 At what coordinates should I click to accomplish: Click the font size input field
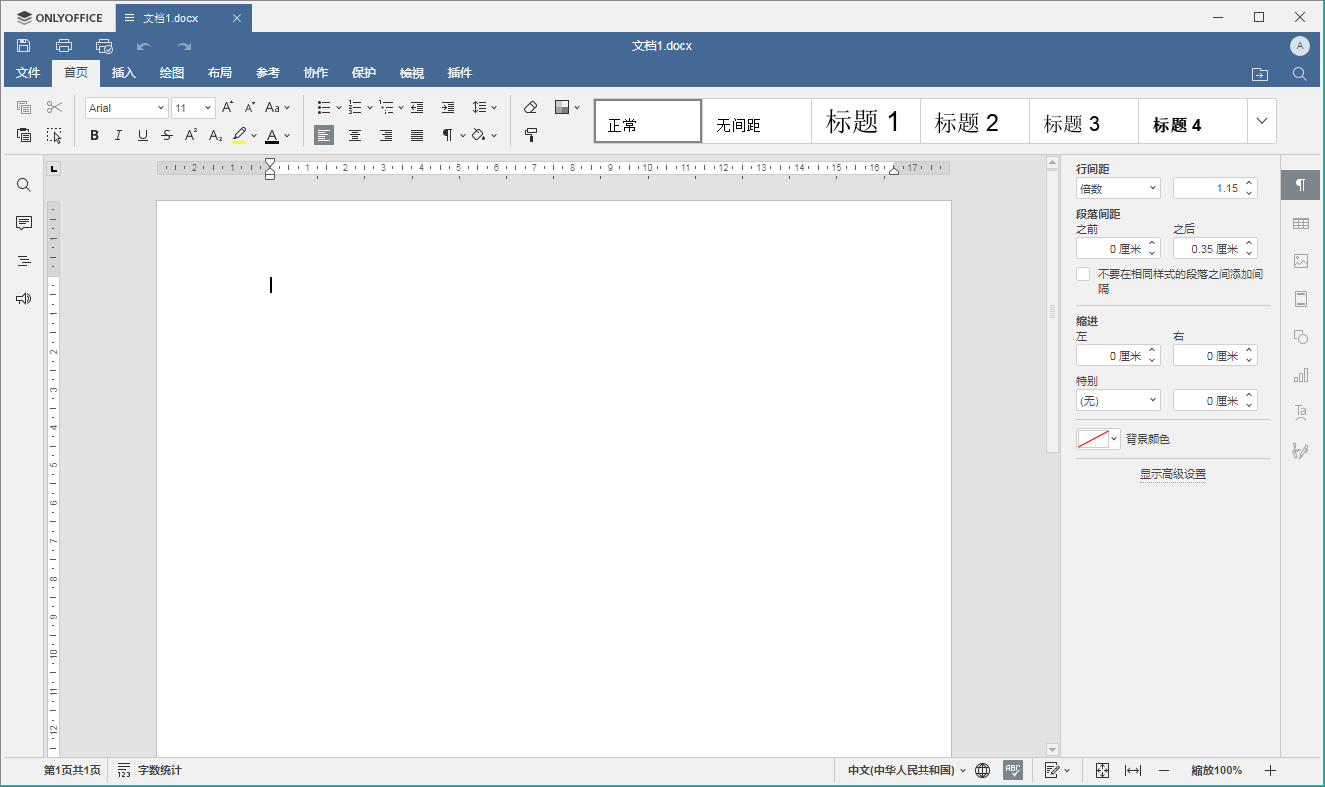[186, 108]
